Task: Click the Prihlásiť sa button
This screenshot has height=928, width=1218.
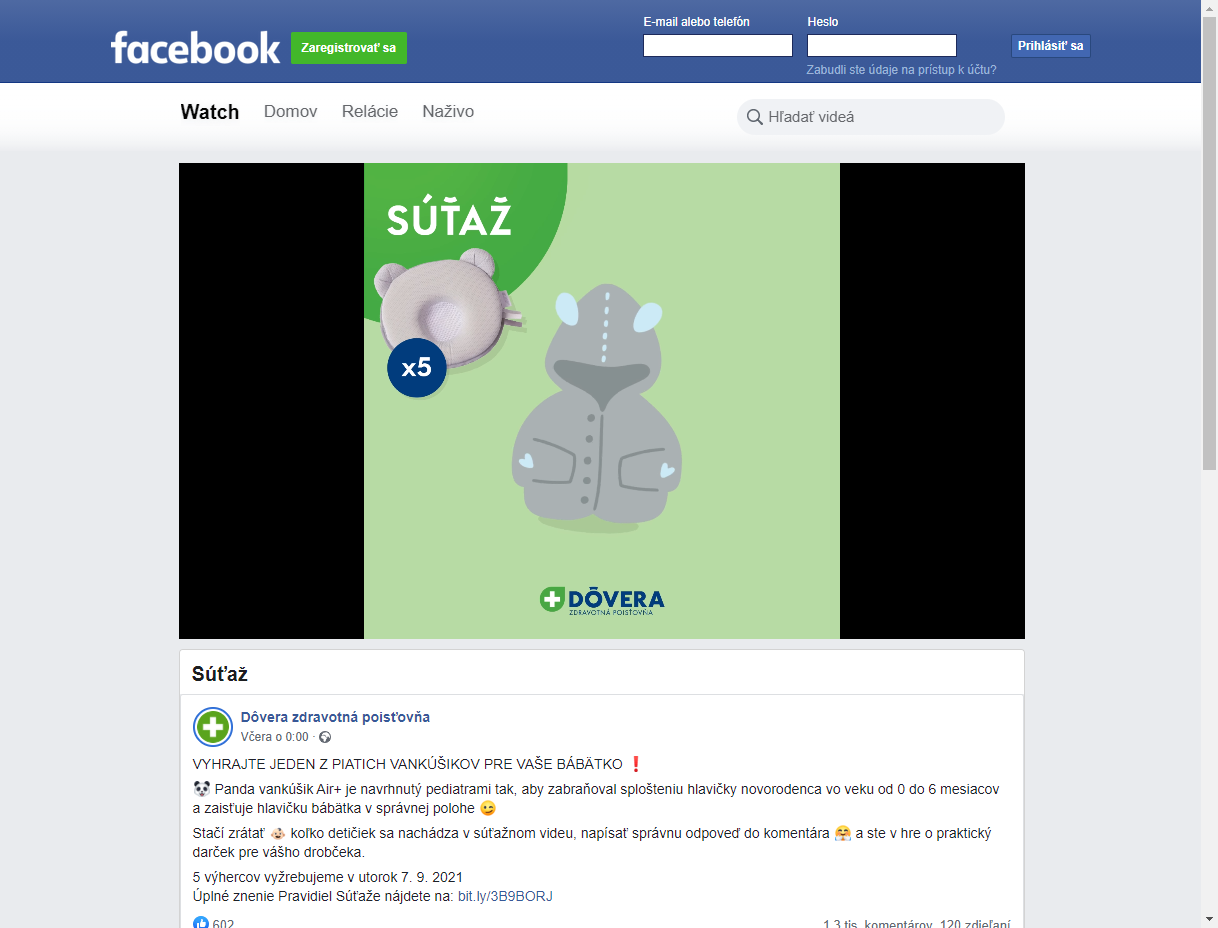Action: (x=1050, y=46)
